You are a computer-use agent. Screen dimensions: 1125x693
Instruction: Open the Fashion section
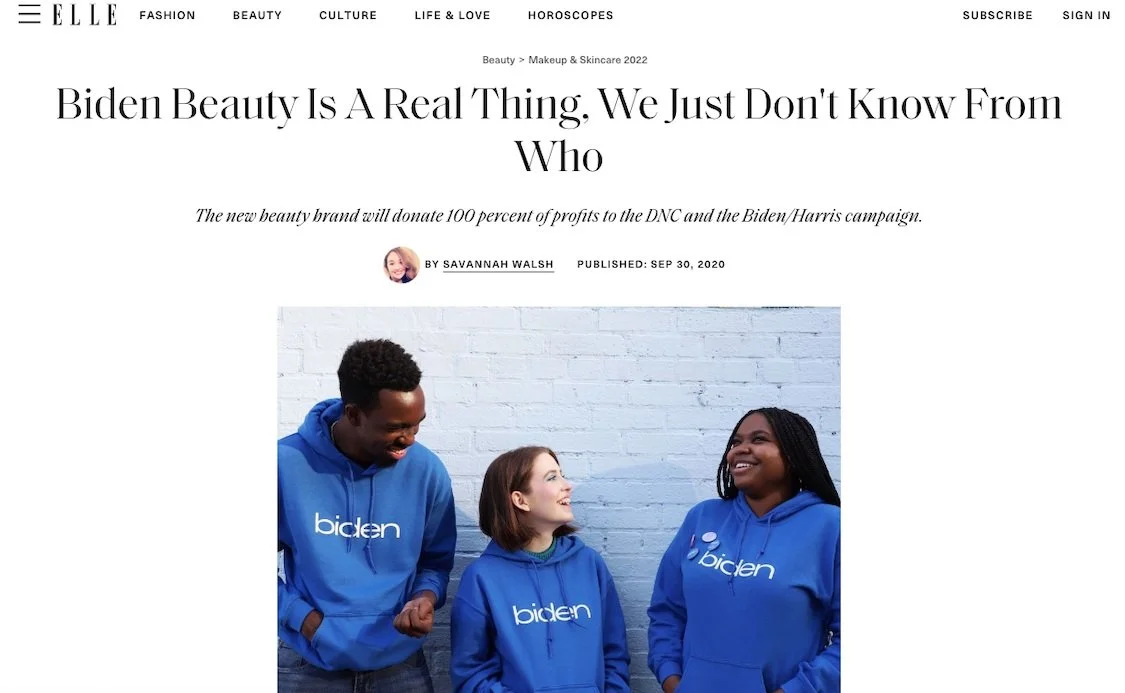pos(167,15)
